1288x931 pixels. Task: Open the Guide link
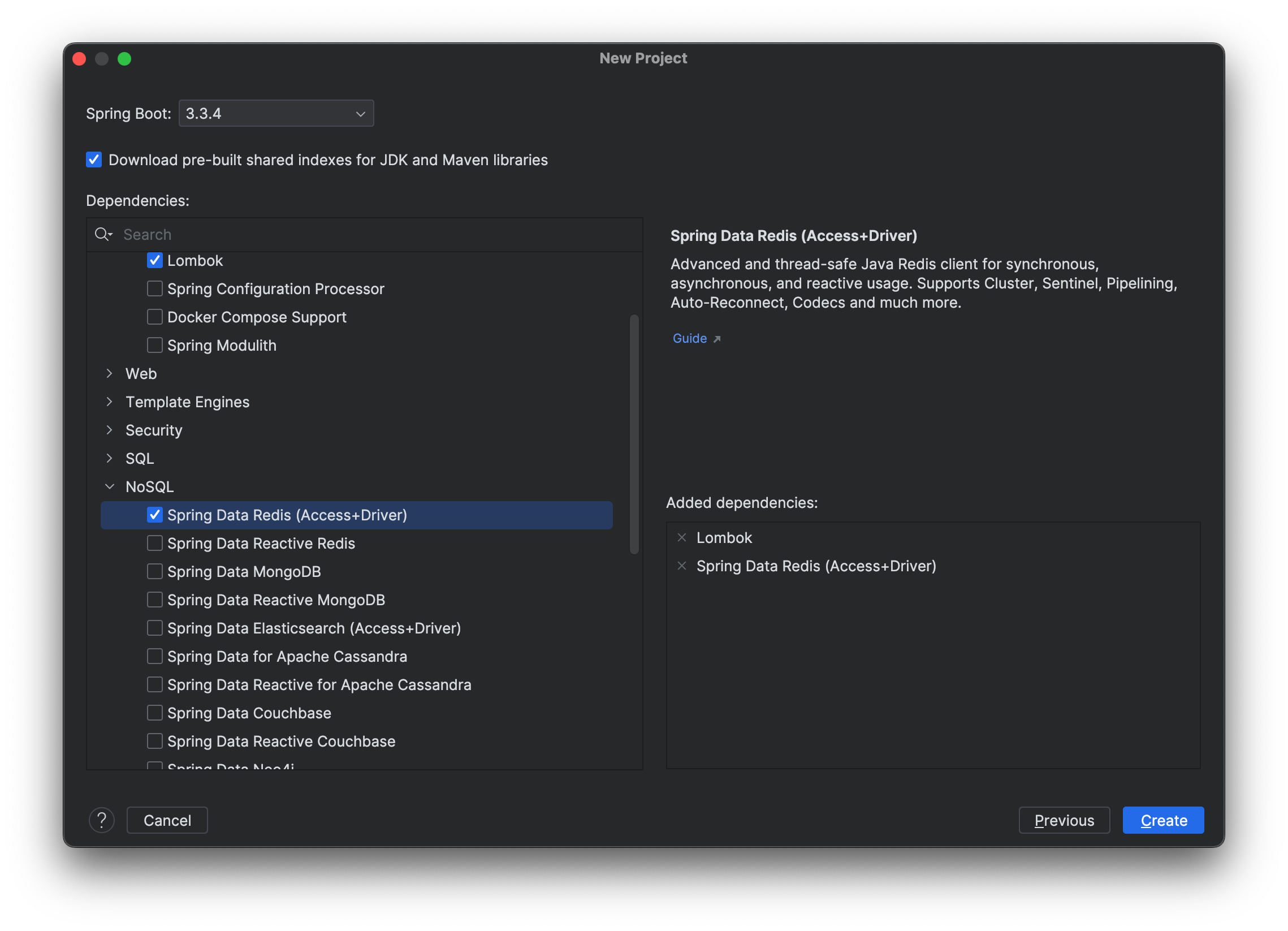click(690, 339)
